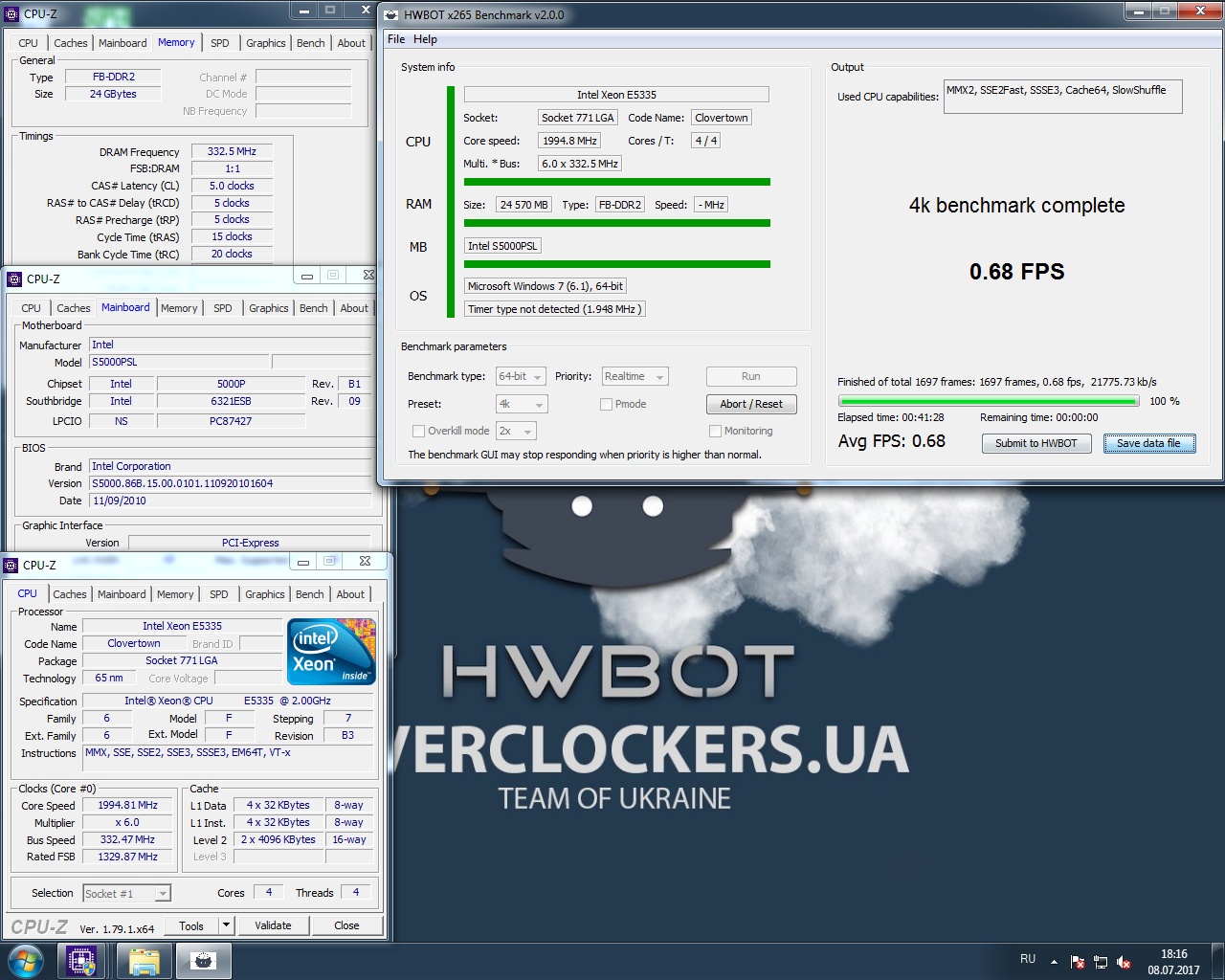Open Help menu in HWBOT benchmark
This screenshot has width=1225, height=980.
425,39
